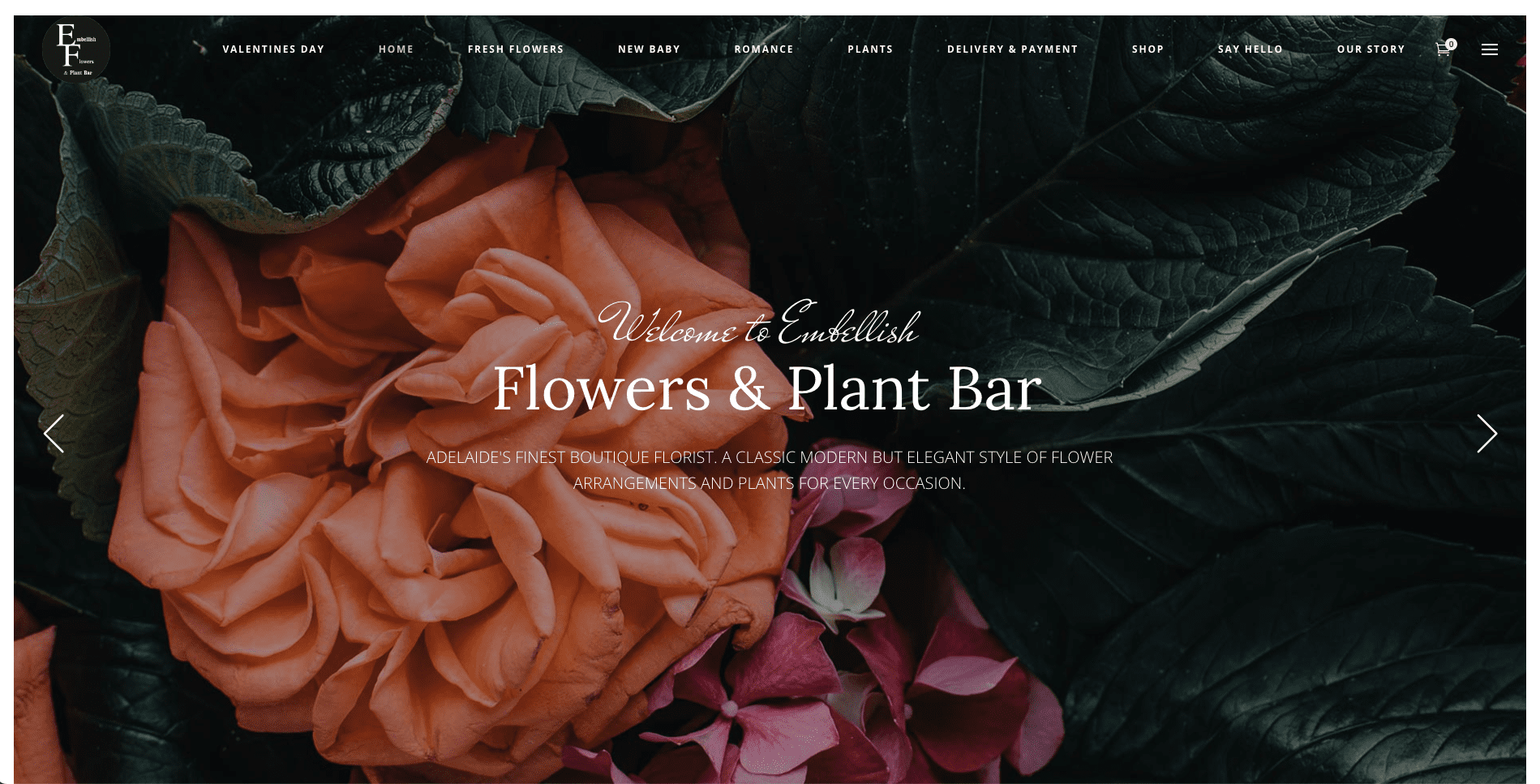Click the Adelaide's finest boutique florist tagline
The width and height of the screenshot is (1540, 784).
(x=770, y=470)
